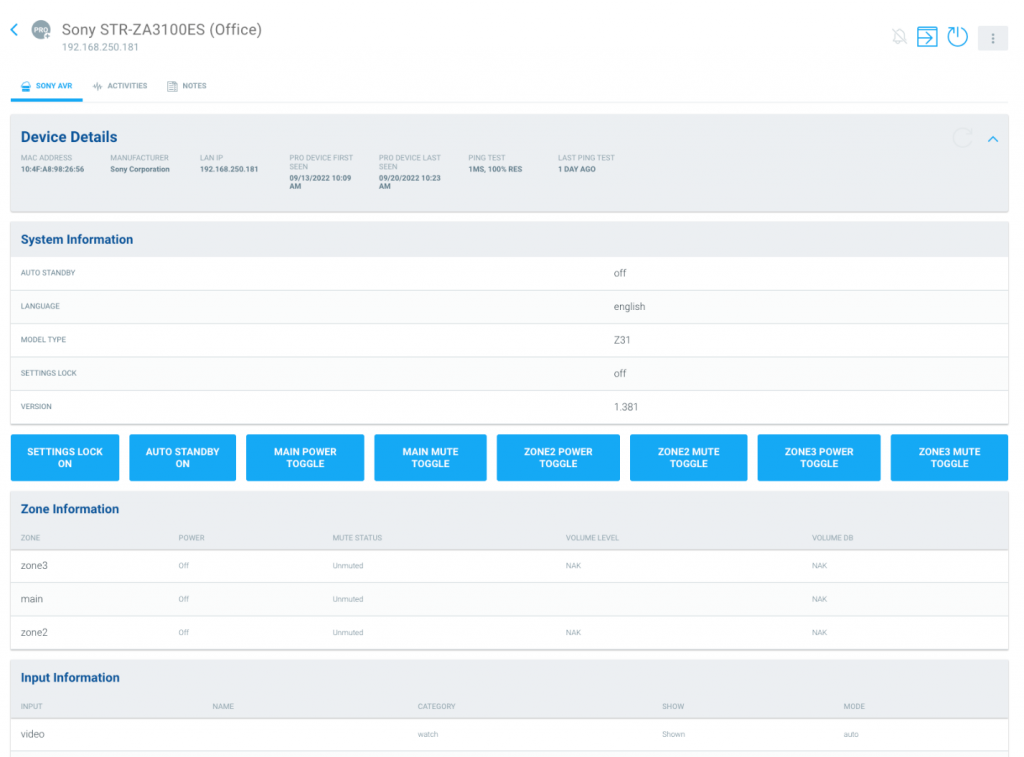Click the Mode column header in Input Information
This screenshot has width=1024, height=757.
pyautogui.click(x=854, y=707)
